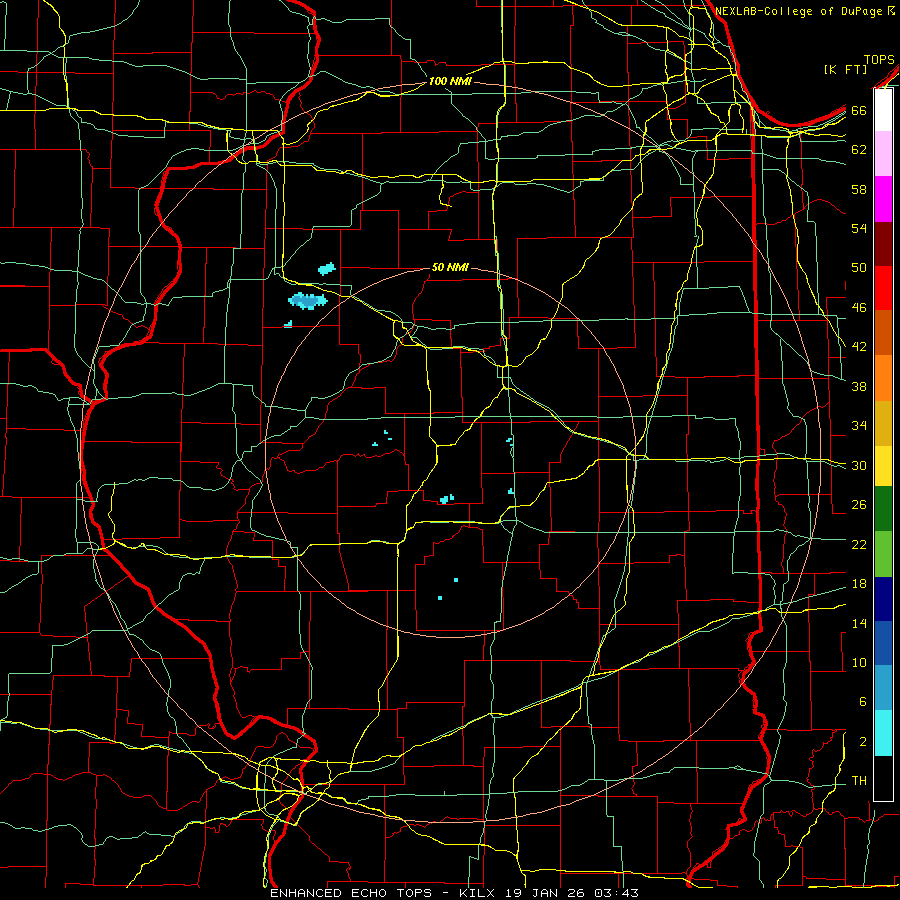Click the 42 value on the legend
This screenshot has width=900, height=900.
(859, 347)
